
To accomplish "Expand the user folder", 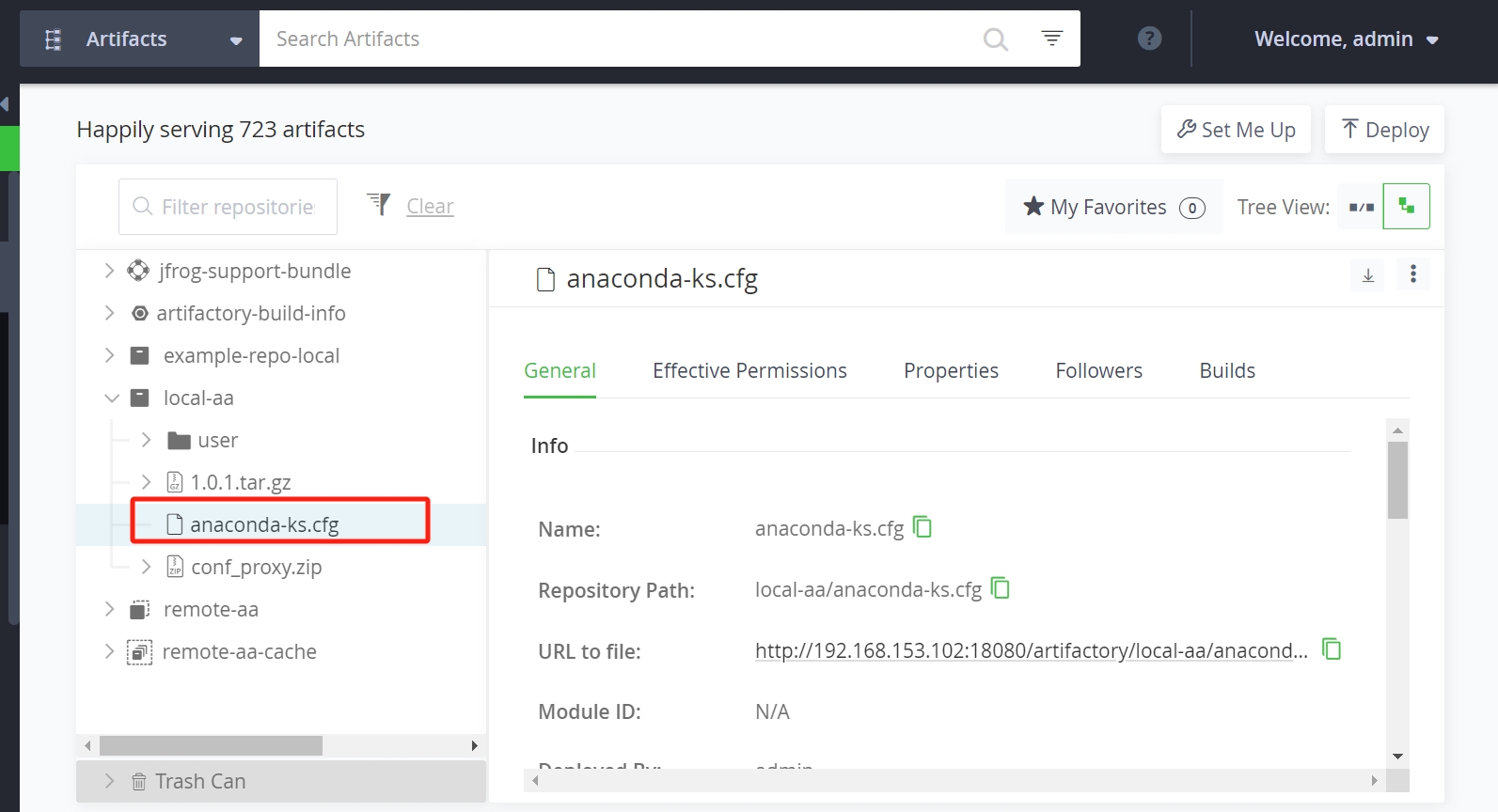I will point(146,440).
